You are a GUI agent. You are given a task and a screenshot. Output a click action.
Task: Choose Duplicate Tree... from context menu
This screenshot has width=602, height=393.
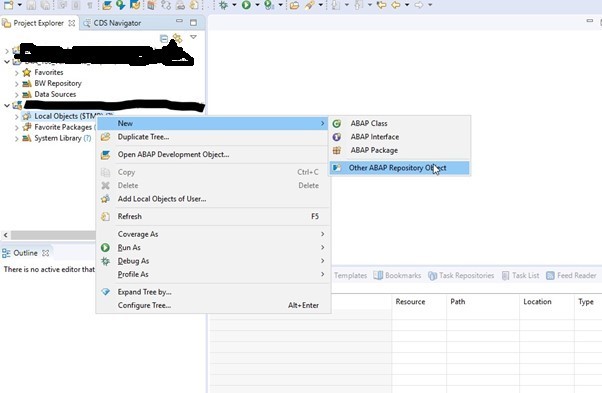coord(213,137)
